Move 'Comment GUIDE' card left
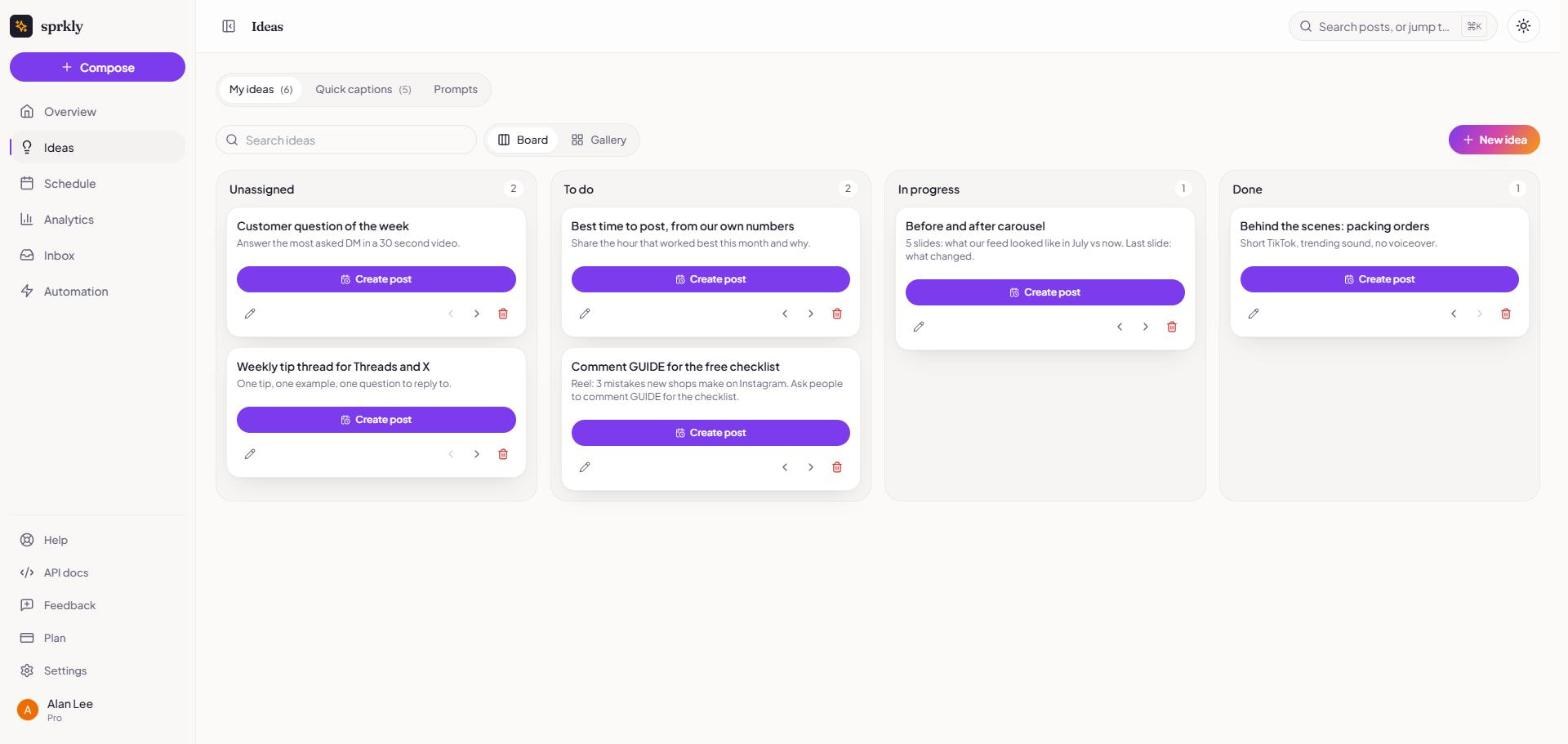The height and width of the screenshot is (744, 1568). pos(785,467)
